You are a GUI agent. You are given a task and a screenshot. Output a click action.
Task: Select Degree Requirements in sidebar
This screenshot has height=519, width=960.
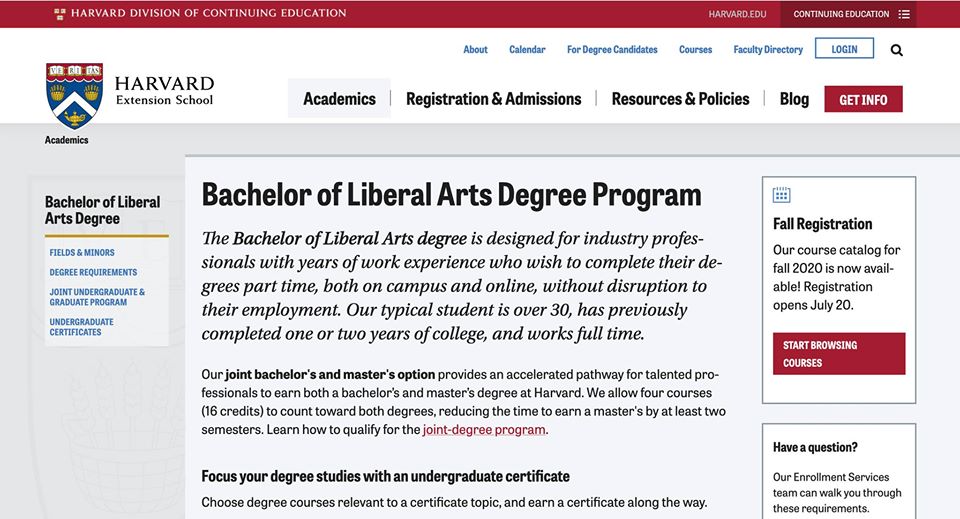(93, 272)
